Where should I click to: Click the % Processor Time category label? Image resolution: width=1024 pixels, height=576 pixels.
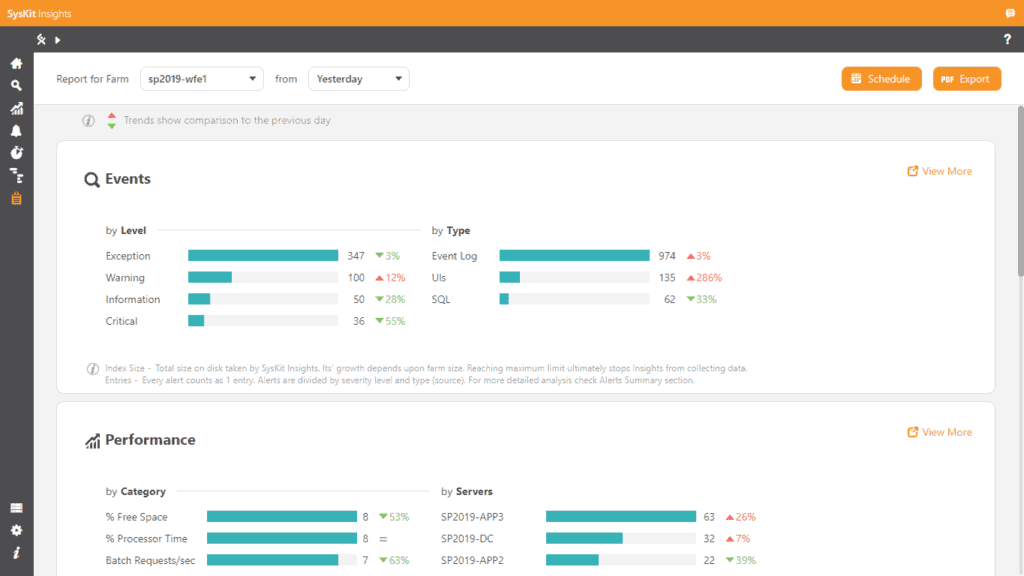(x=146, y=539)
